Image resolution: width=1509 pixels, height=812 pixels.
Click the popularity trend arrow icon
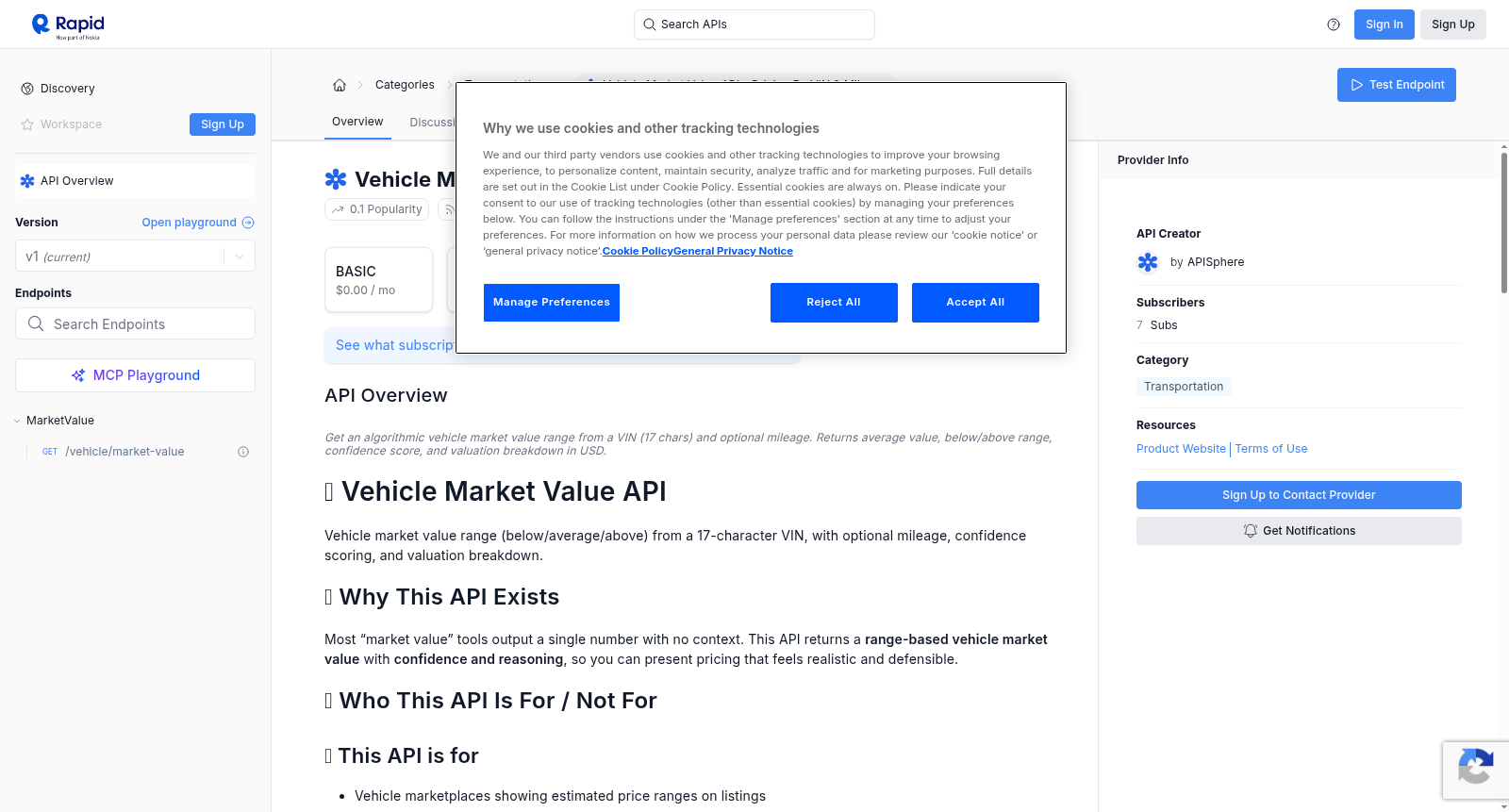pyautogui.click(x=338, y=209)
